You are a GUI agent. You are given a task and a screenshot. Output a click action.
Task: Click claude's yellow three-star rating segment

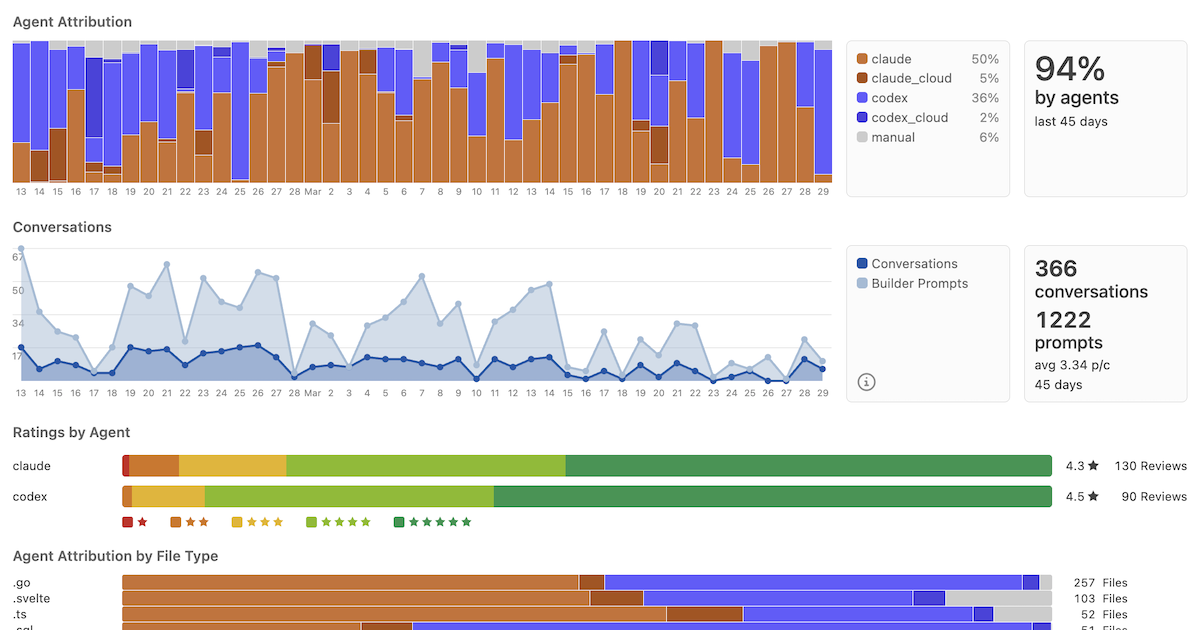click(232, 466)
